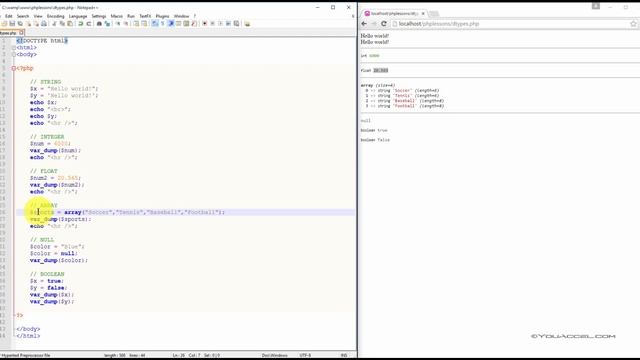Click the Stop Recording macro icon
This screenshot has height=360, width=640.
213,24
